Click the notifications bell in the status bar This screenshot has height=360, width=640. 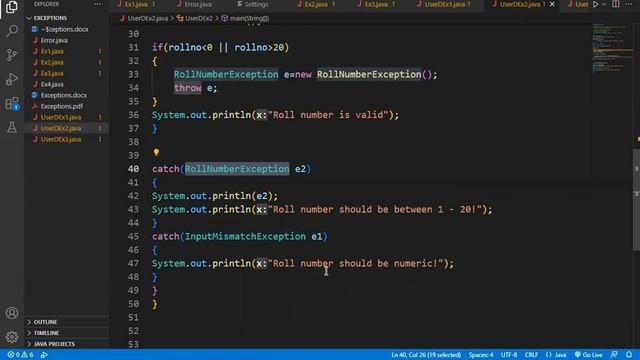coord(629,355)
